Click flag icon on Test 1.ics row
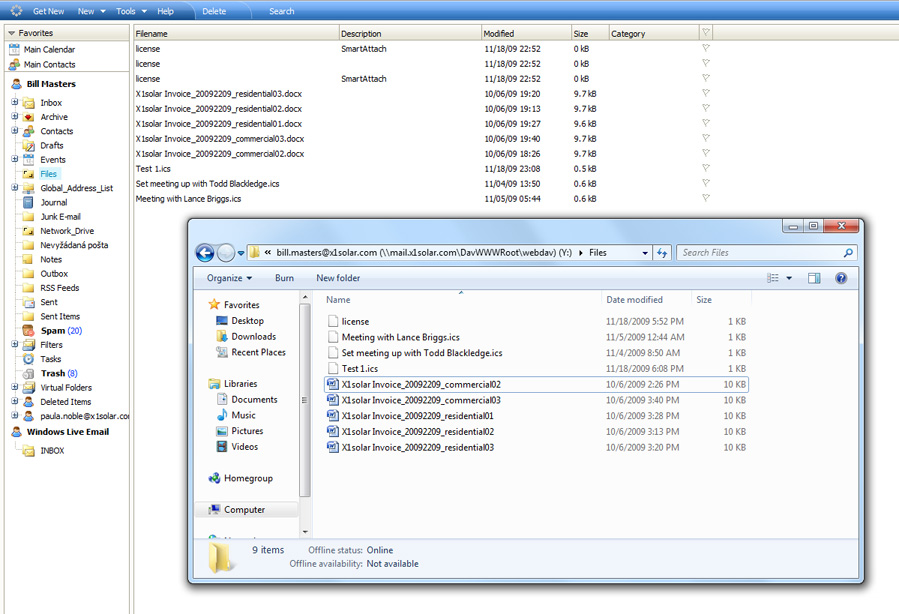899x614 pixels. click(x=705, y=169)
